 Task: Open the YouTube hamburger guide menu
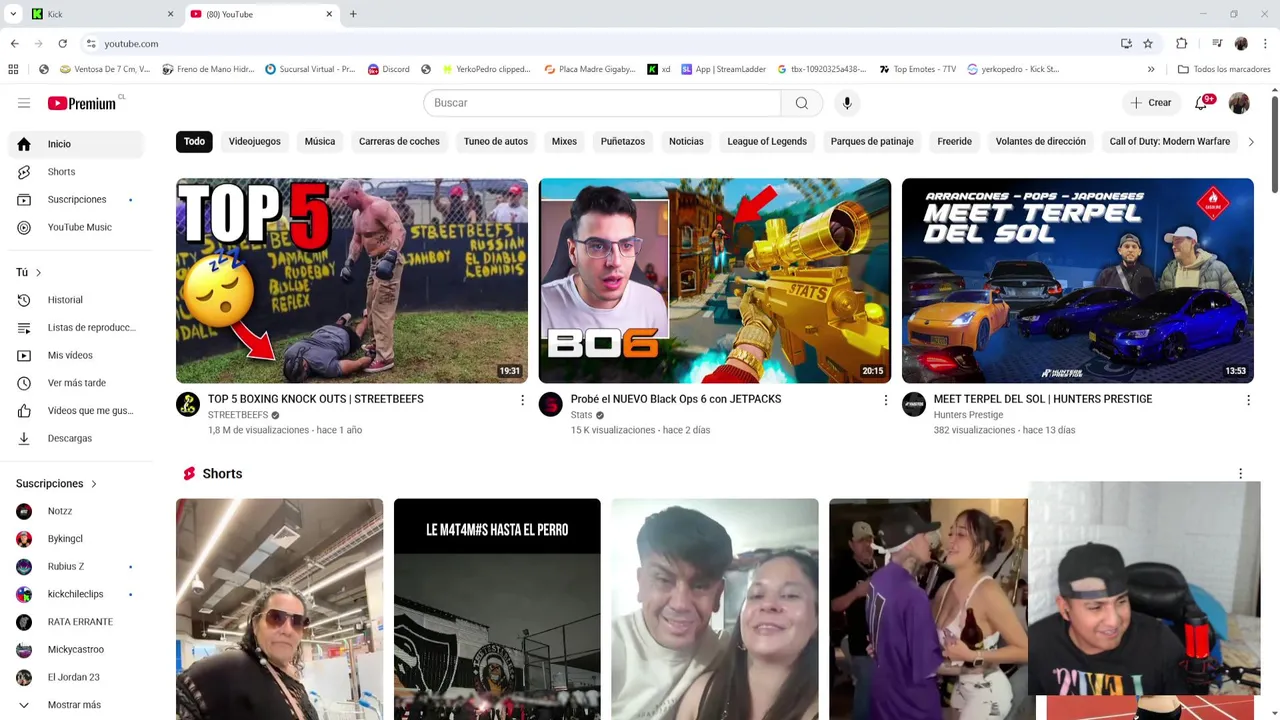pyautogui.click(x=24, y=103)
